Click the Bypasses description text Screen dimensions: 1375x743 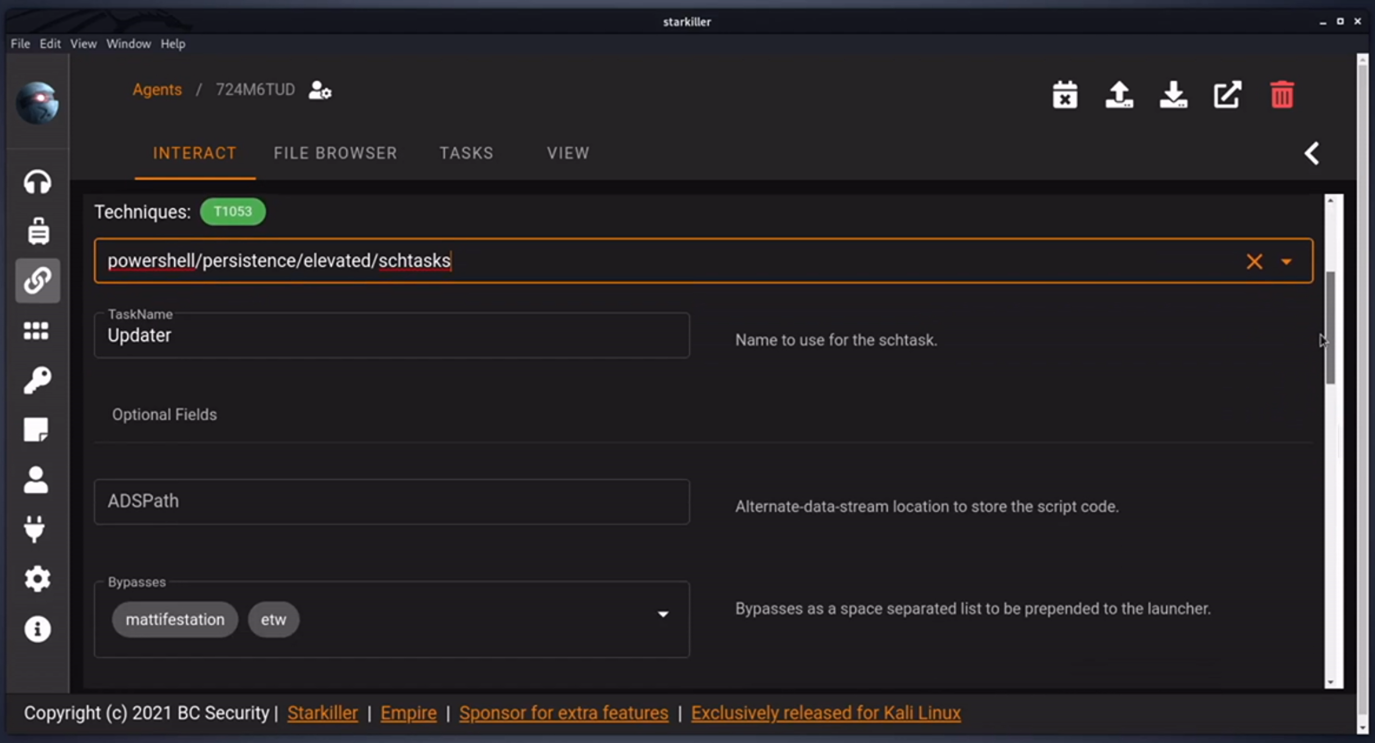coord(973,609)
